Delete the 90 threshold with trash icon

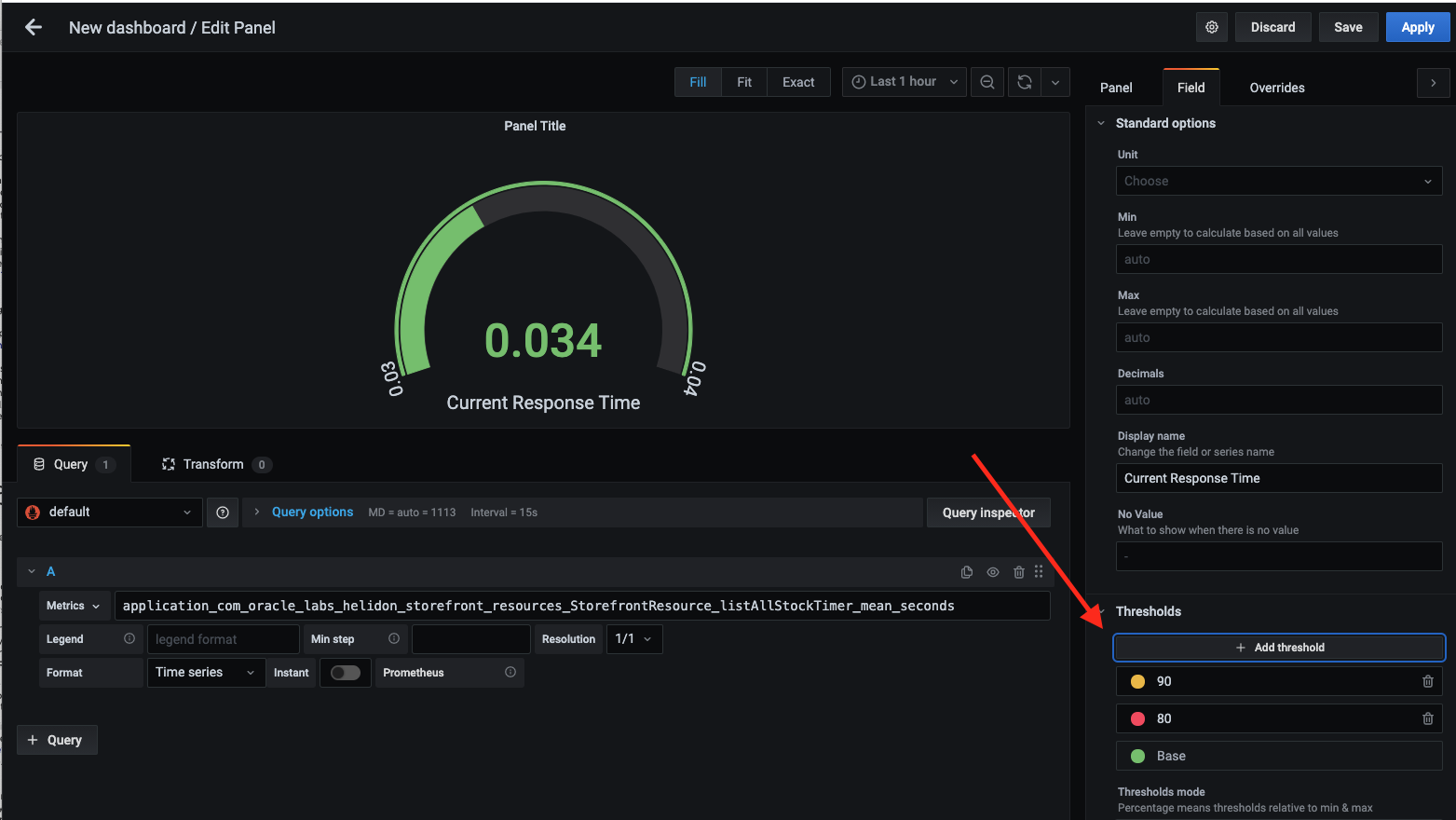(x=1427, y=681)
